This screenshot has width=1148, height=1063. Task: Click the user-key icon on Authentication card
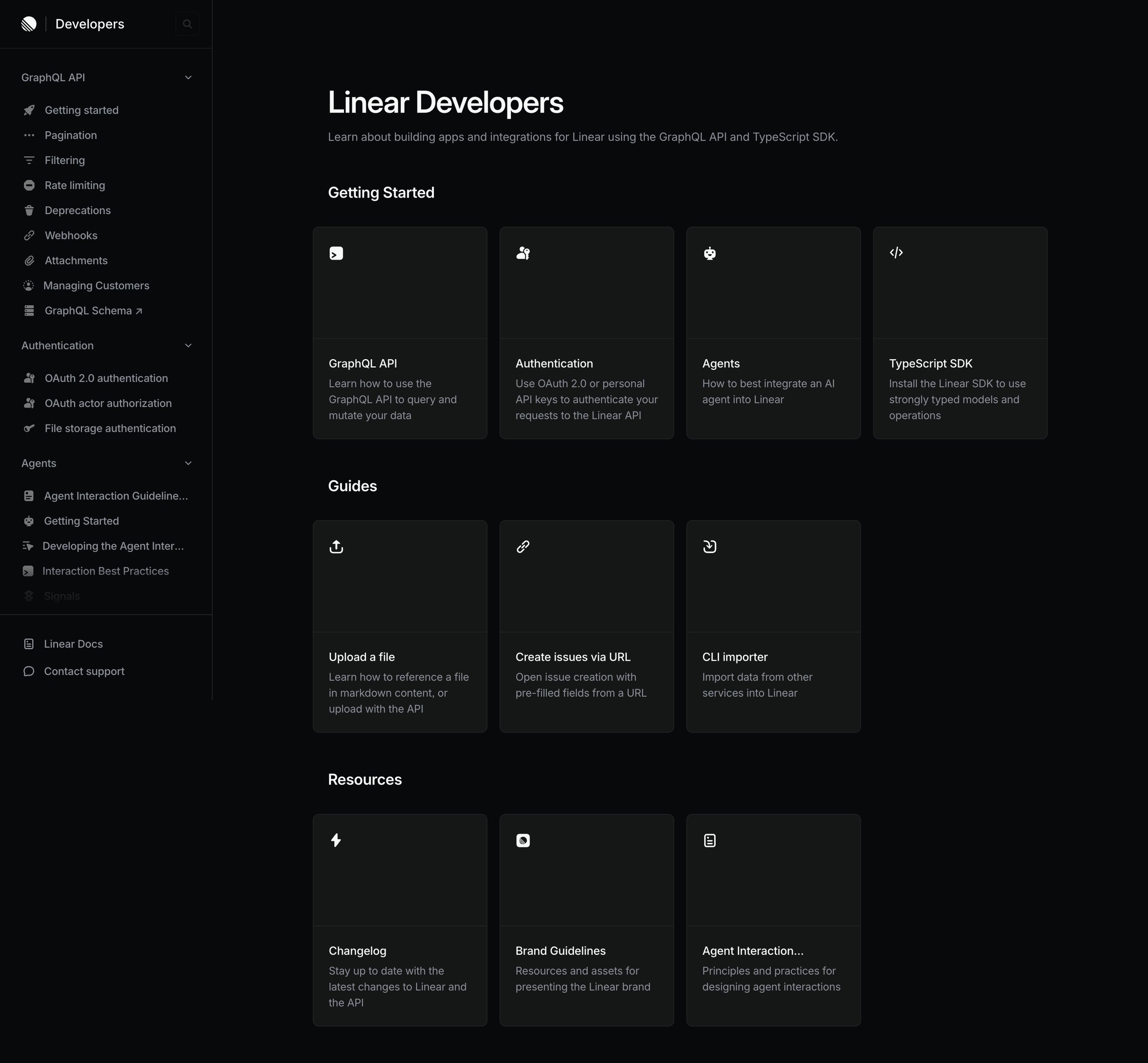pos(523,253)
